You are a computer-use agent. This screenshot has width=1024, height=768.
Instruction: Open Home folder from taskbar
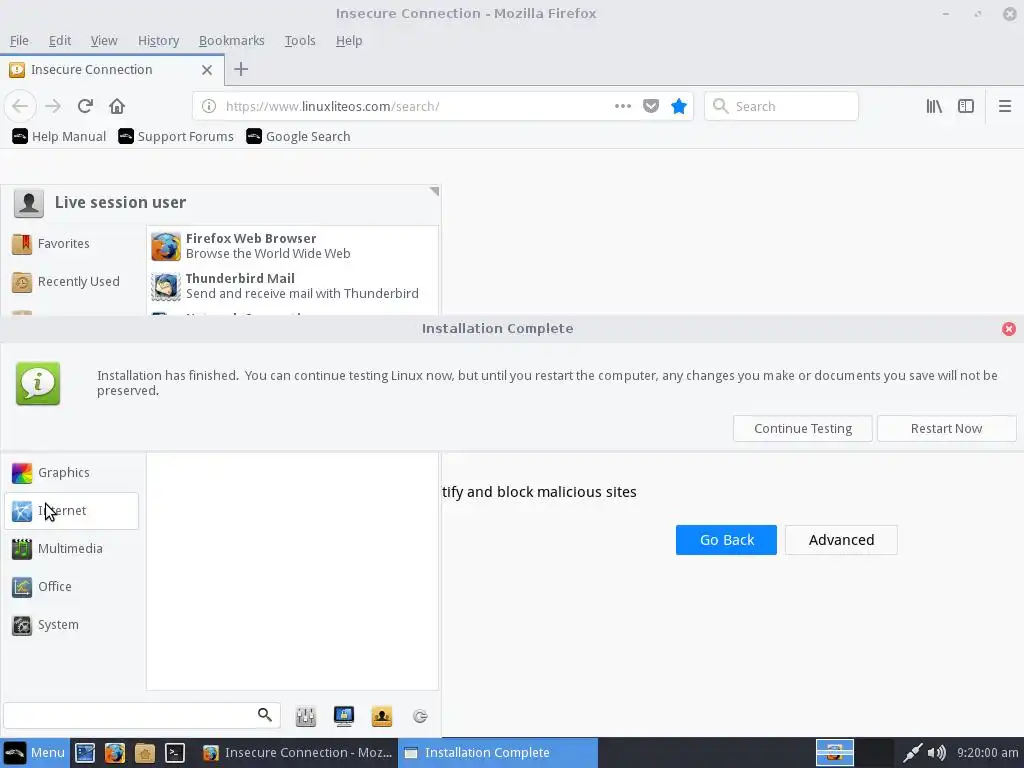pyautogui.click(x=145, y=753)
